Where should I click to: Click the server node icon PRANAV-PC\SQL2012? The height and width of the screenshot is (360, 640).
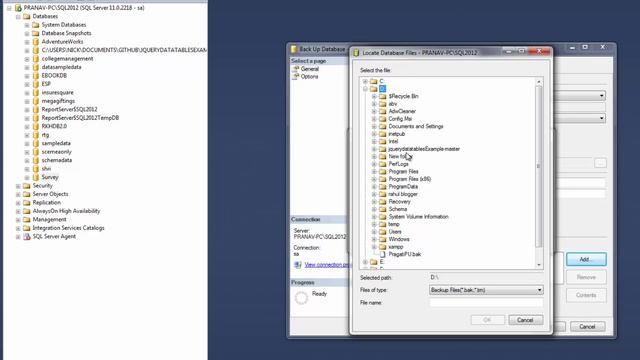[x=18, y=8]
